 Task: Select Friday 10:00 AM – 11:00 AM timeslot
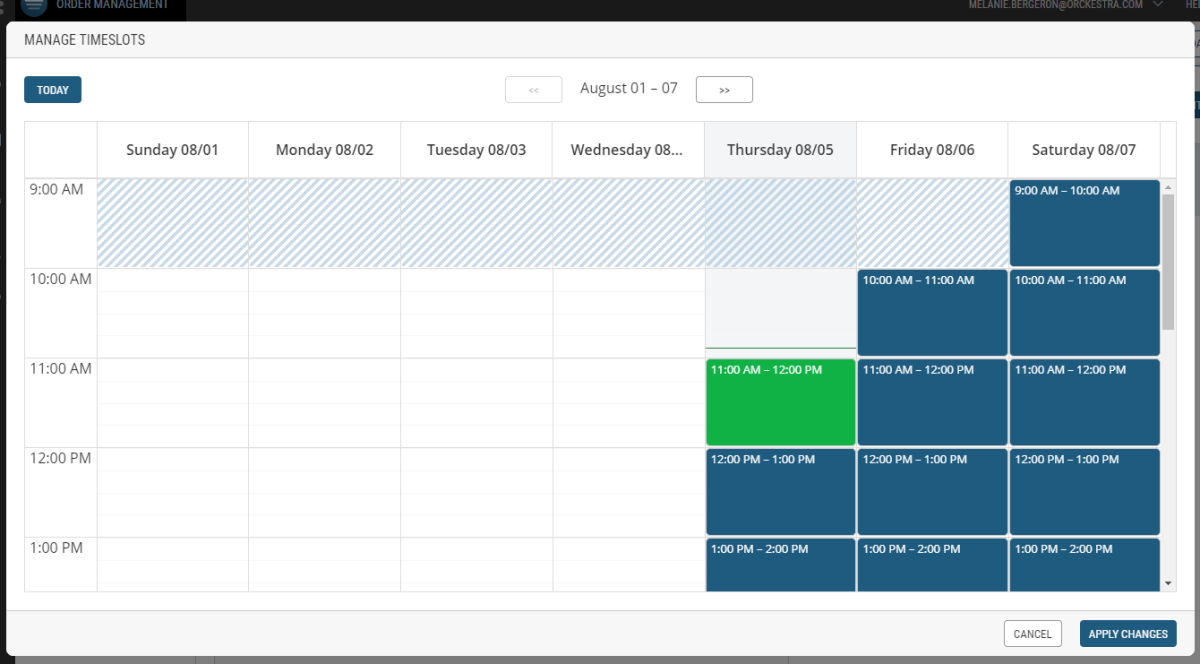(932, 312)
